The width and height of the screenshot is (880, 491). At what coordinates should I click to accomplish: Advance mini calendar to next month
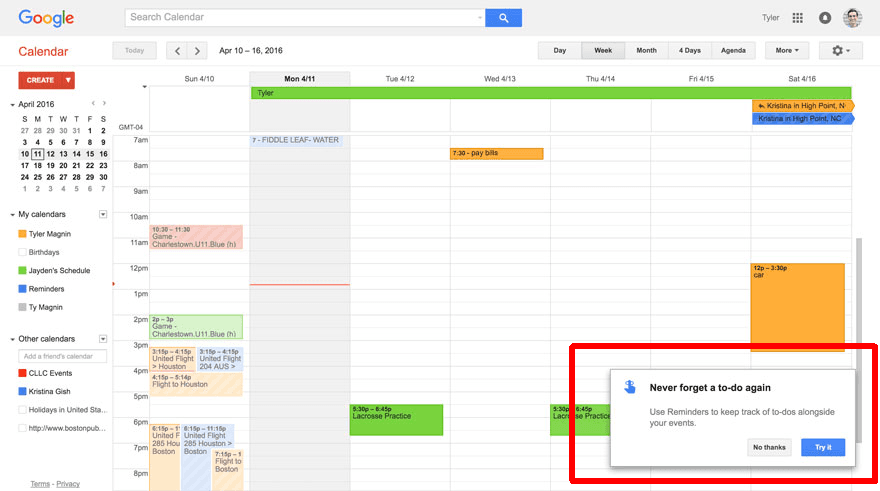point(104,104)
